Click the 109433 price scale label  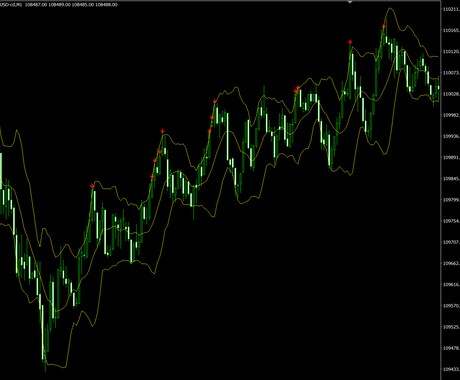(451, 369)
